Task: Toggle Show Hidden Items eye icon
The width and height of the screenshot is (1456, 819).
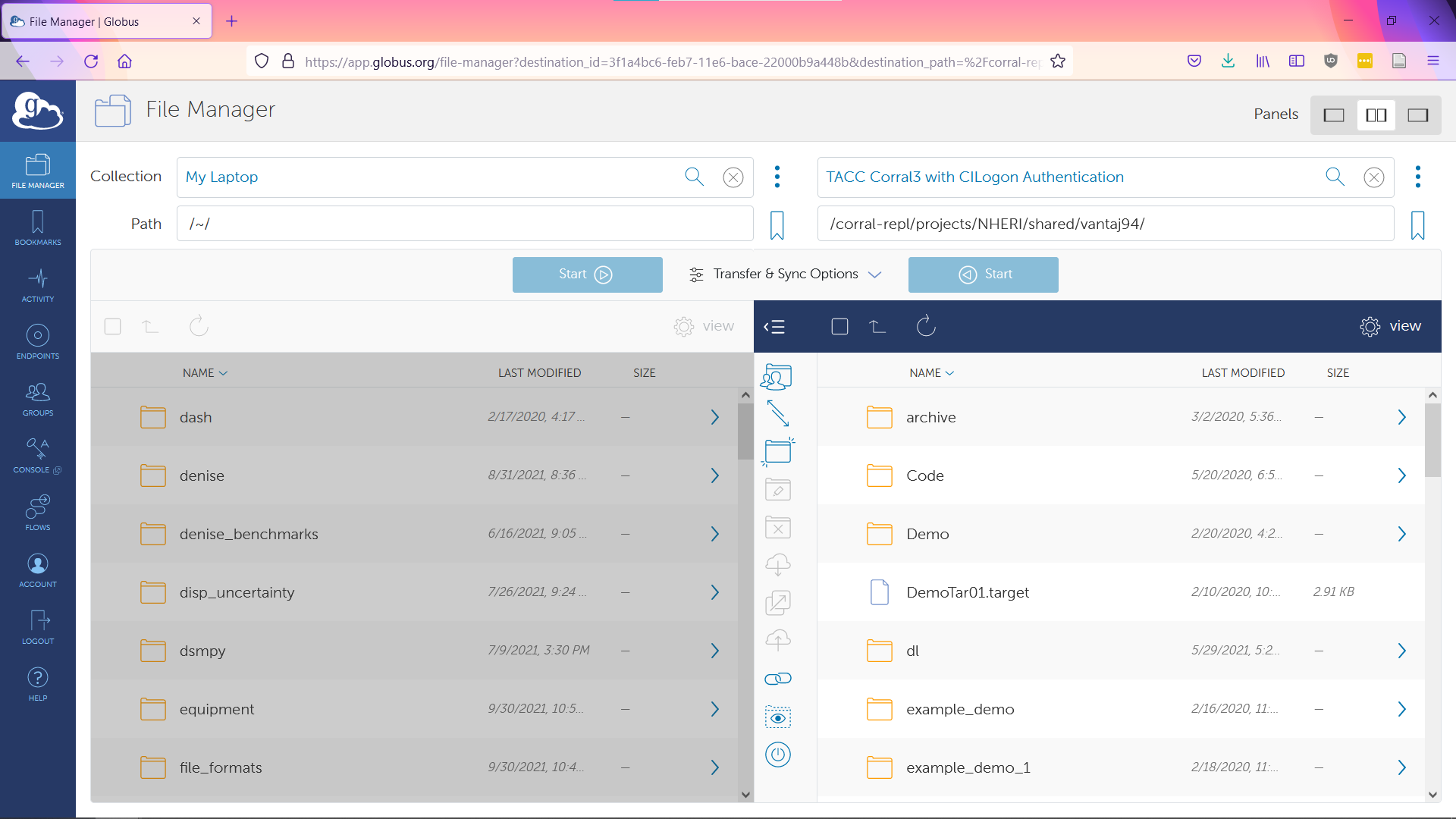Action: pos(777,717)
